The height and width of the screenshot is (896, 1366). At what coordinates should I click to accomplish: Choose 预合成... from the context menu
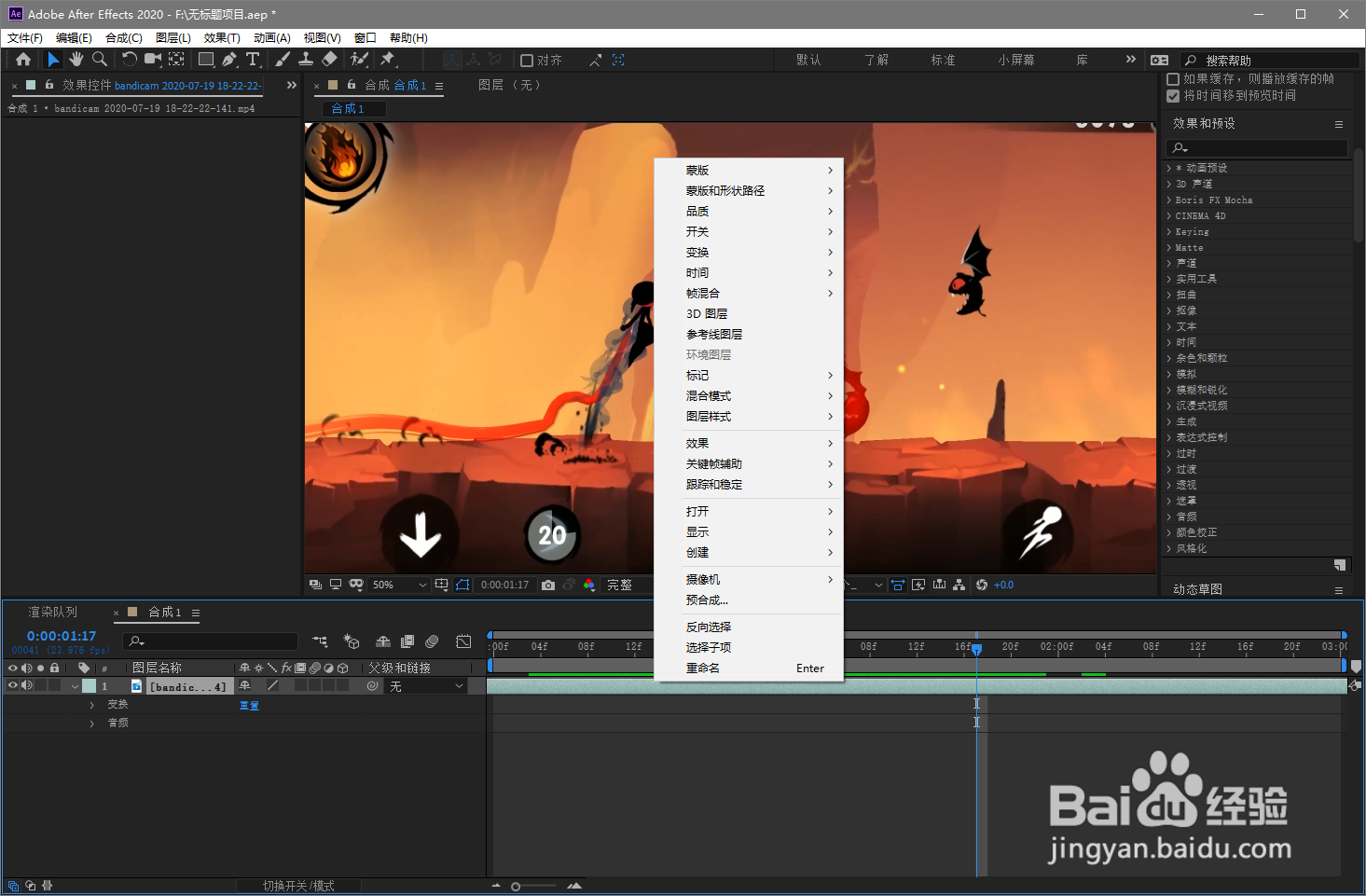tap(749, 600)
